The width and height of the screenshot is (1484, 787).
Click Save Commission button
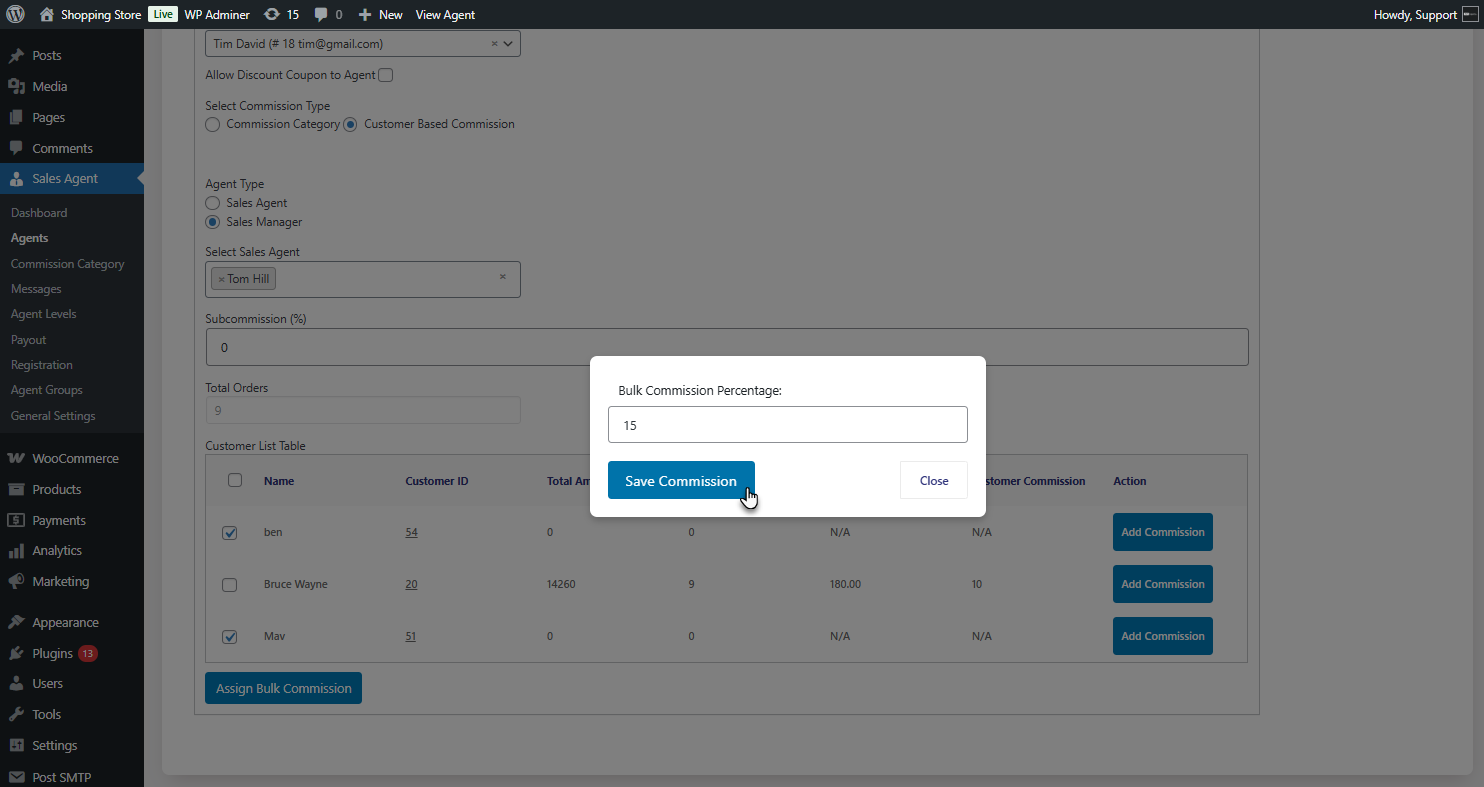681,480
